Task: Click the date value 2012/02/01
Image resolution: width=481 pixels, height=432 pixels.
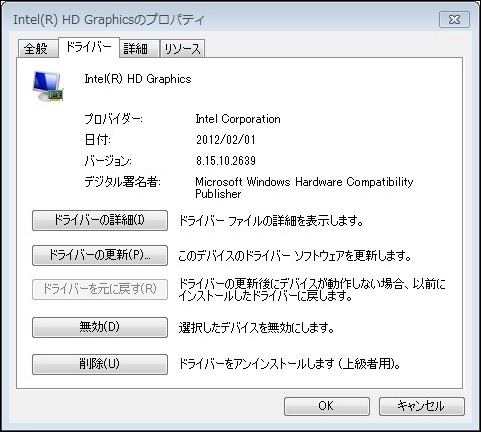Action: click(226, 140)
